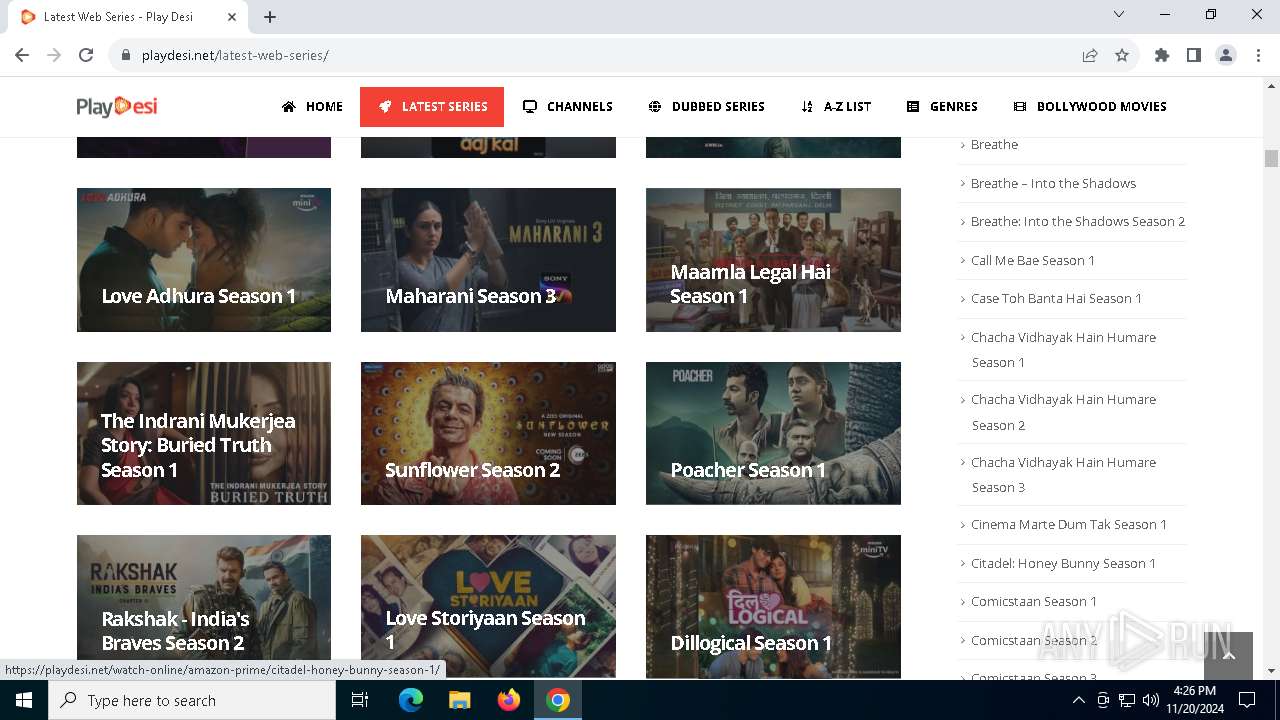Go to A-Z LIST

(836, 107)
